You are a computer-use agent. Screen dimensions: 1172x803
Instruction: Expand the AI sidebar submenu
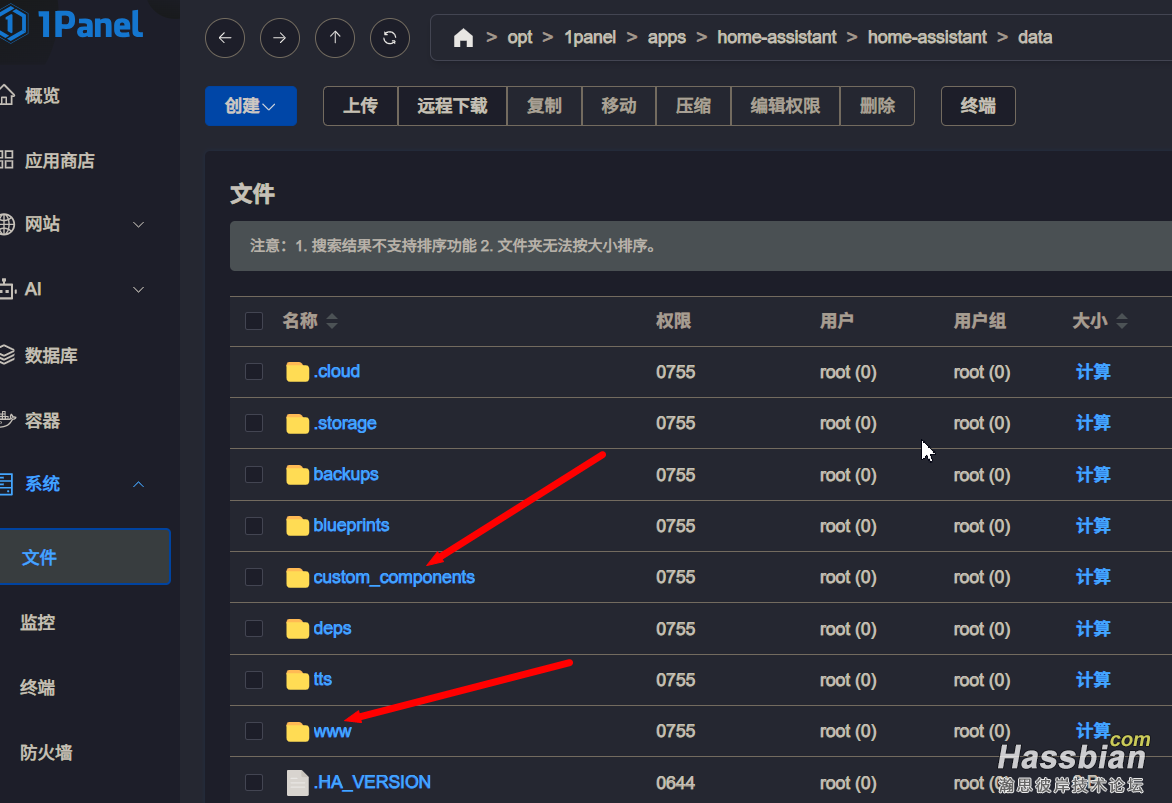pos(138,289)
